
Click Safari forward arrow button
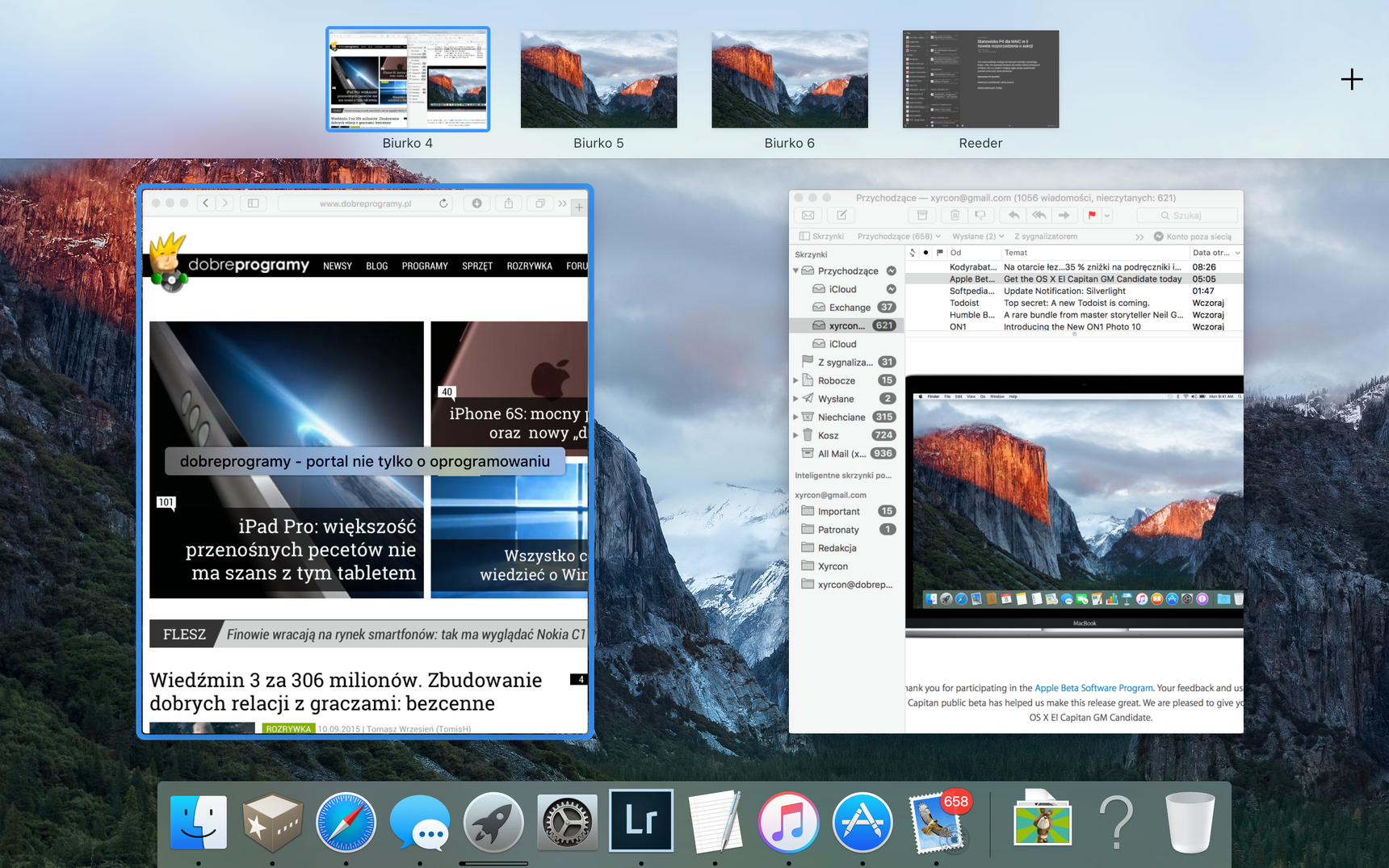225,203
